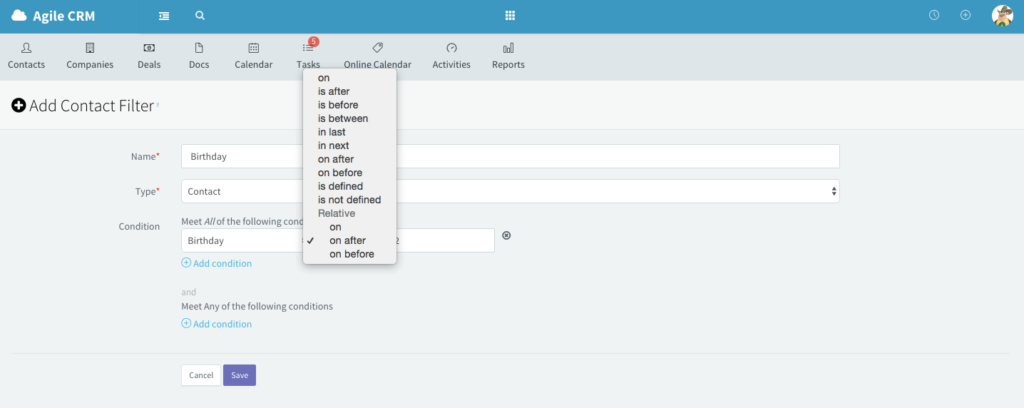Click the Name input field

click(510, 157)
